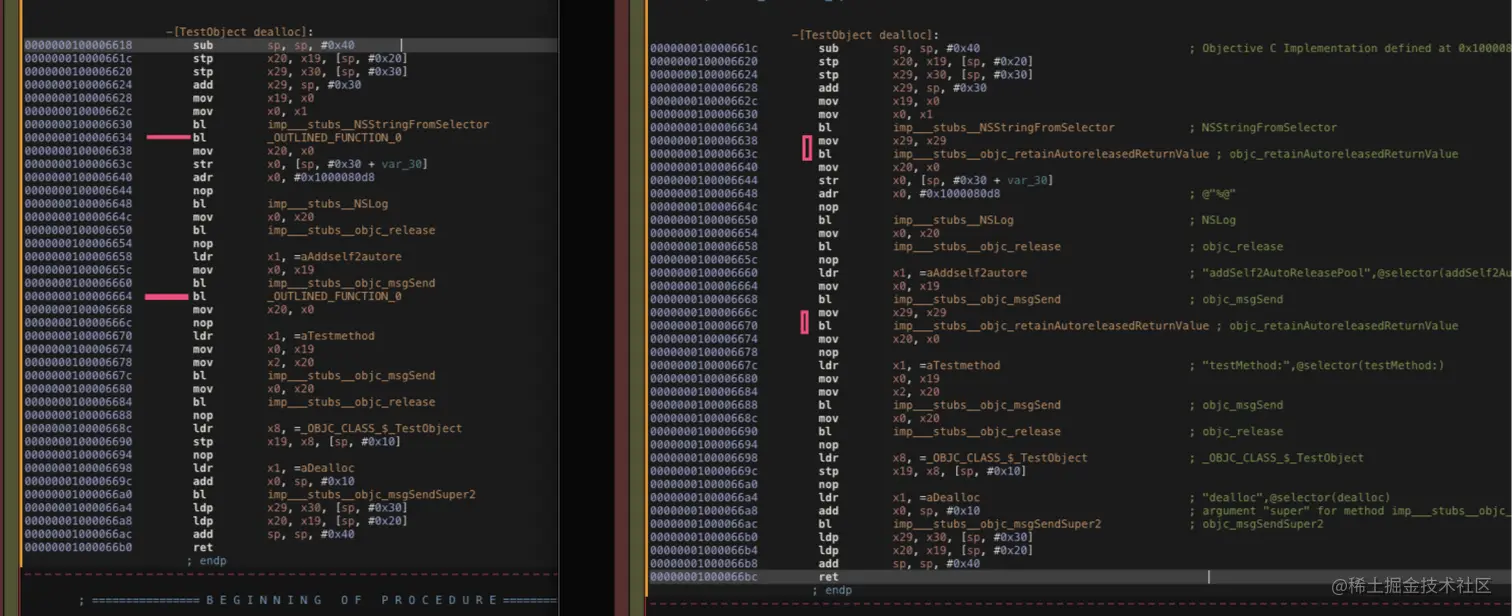
Task: Click imp___stubs__objc_msgSendSuper2 in the left pane
Action: click(371, 494)
